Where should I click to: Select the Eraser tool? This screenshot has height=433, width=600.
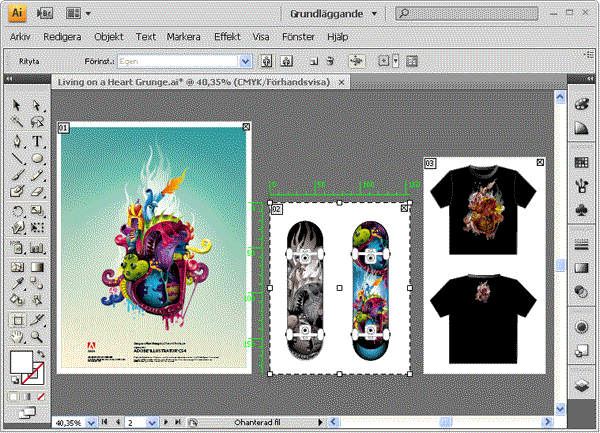(x=37, y=191)
